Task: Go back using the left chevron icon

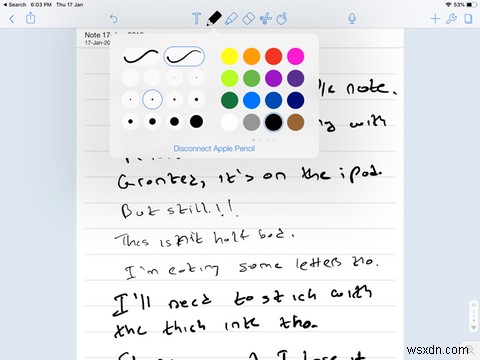Action: point(12,19)
